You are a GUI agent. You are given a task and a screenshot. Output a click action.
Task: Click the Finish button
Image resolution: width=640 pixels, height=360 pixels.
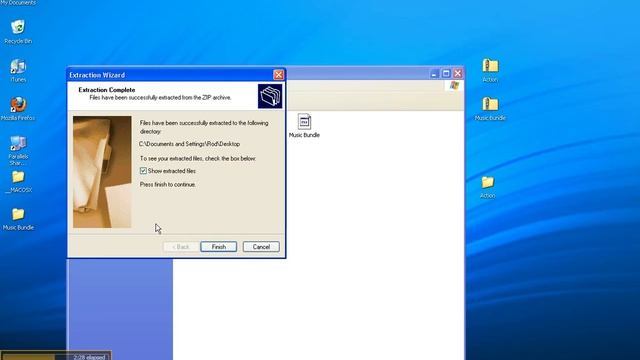tap(218, 247)
